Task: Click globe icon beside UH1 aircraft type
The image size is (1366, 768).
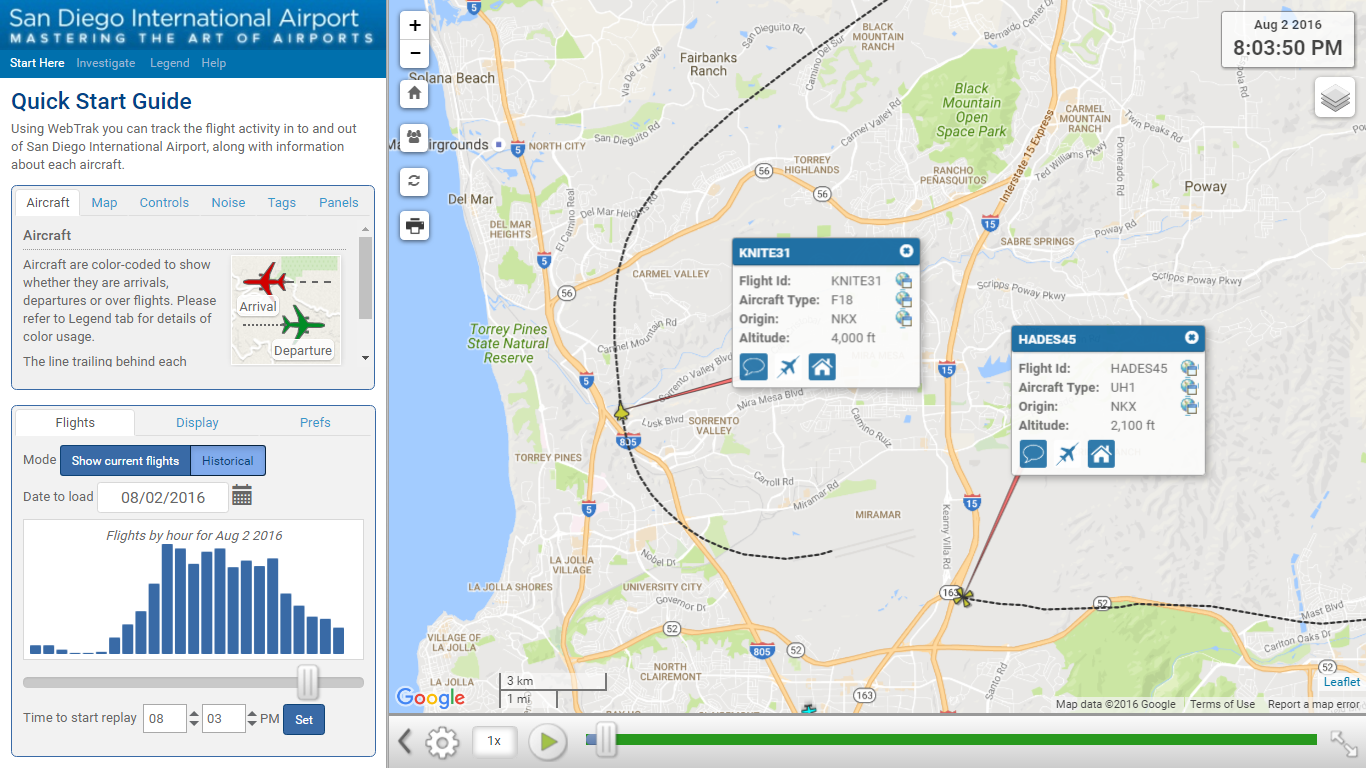Action: coord(1189,387)
